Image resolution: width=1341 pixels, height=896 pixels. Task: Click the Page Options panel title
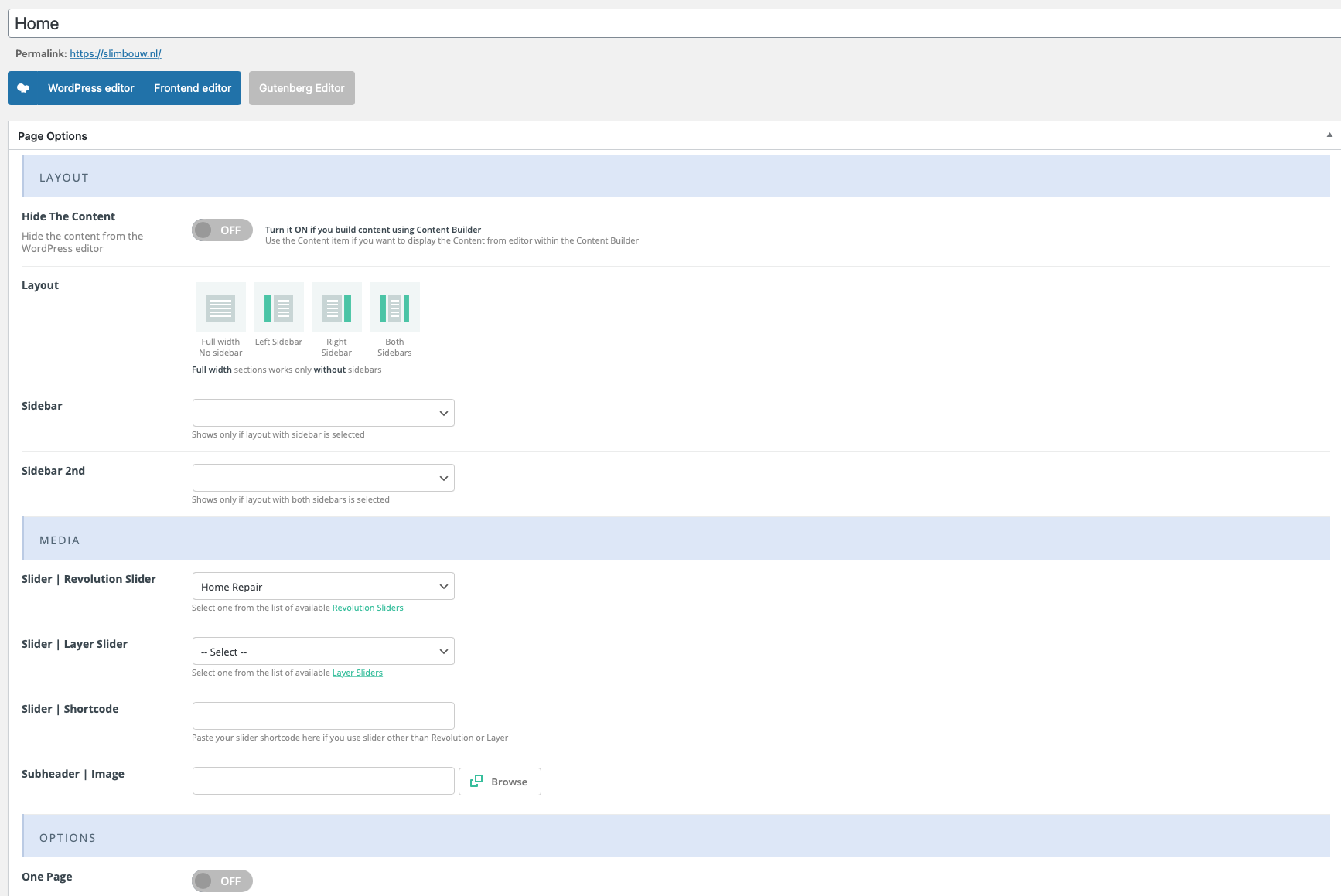[x=53, y=136]
